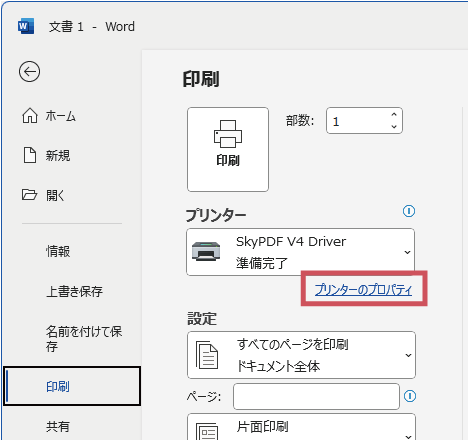Decrease 部数 with the down arrow
Viewport: 468px width, 440px height.
point(394,127)
